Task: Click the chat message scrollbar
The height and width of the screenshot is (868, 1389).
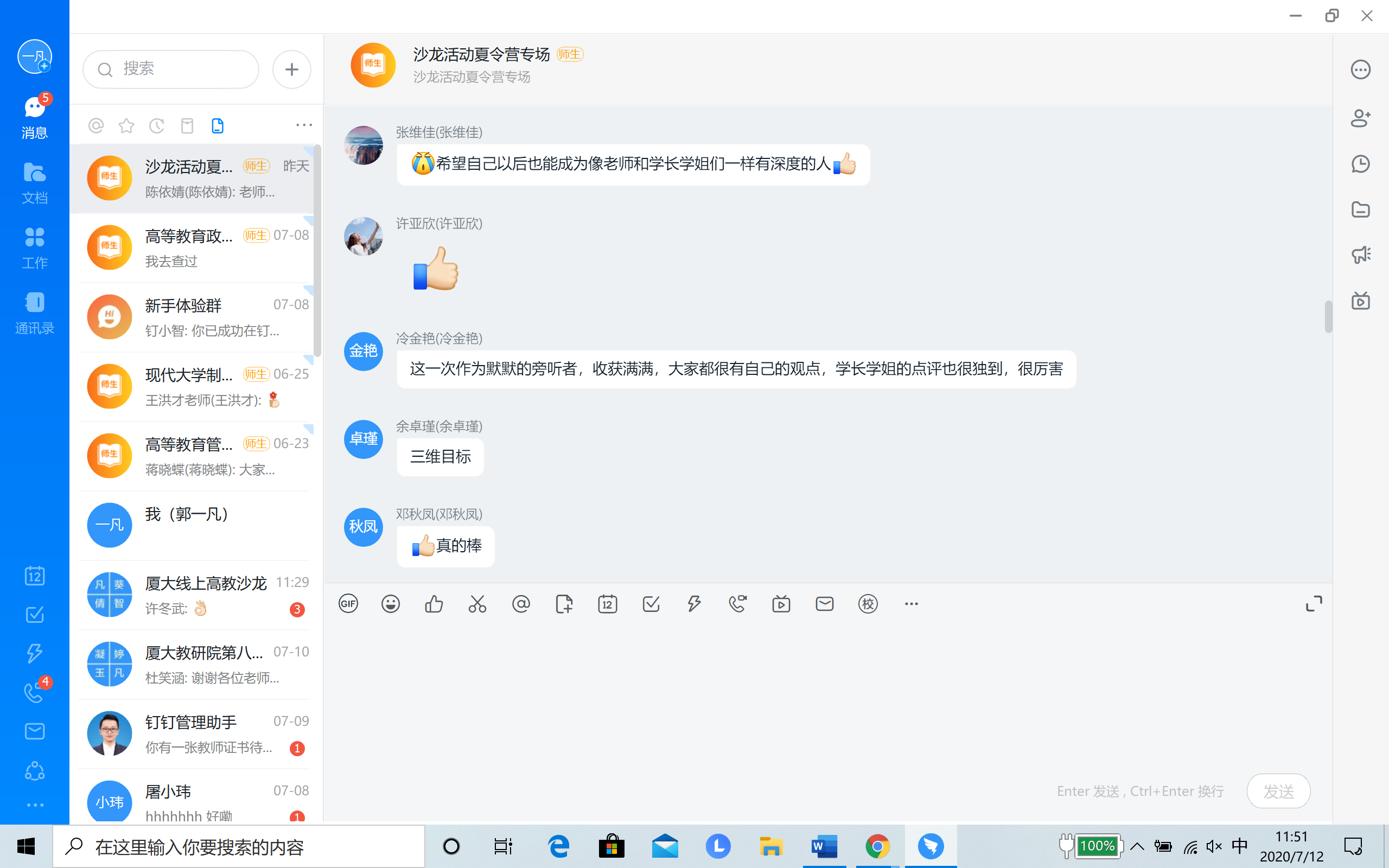Action: (x=1328, y=317)
